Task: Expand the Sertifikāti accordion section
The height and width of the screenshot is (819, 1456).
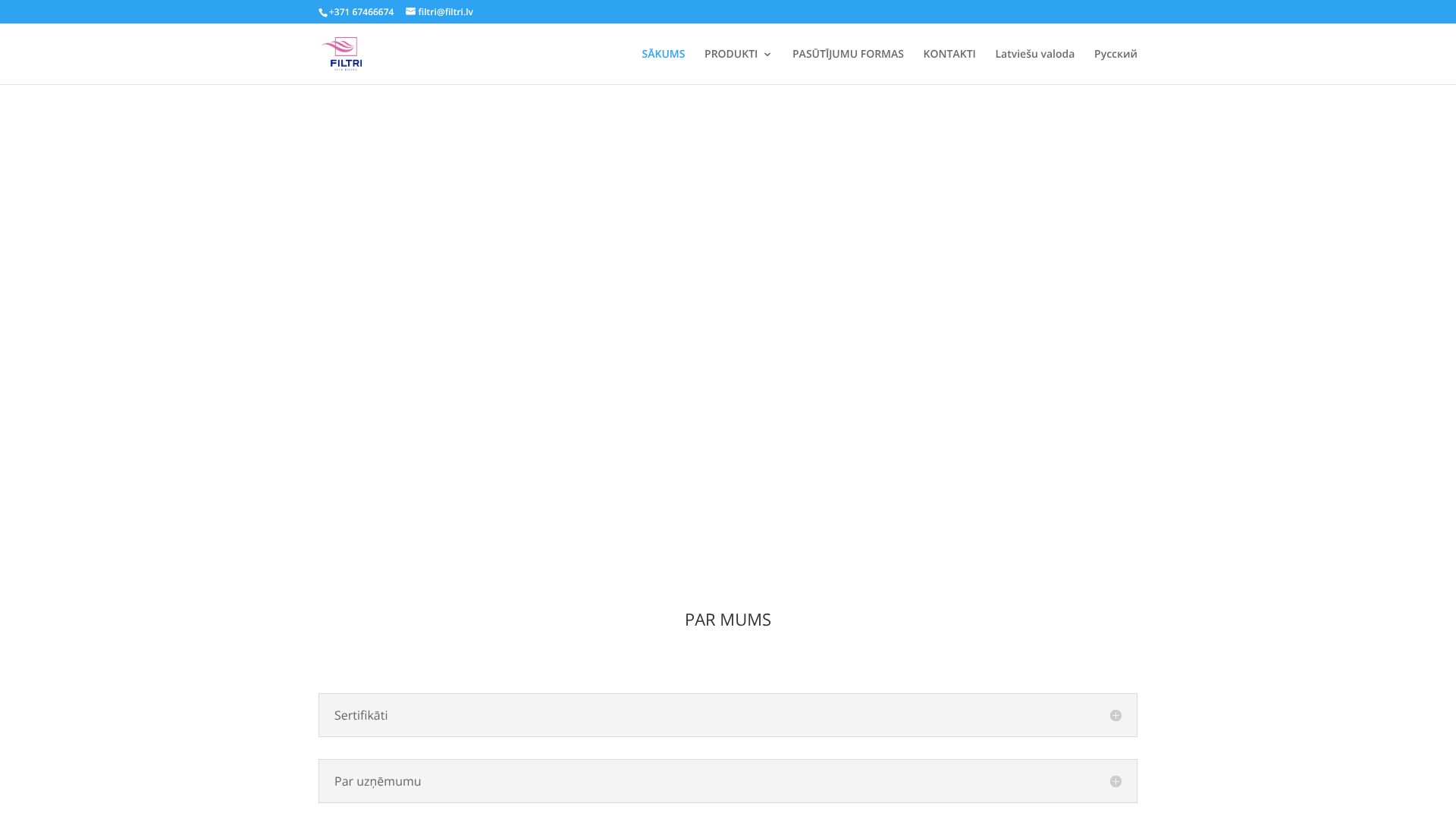Action: (727, 715)
